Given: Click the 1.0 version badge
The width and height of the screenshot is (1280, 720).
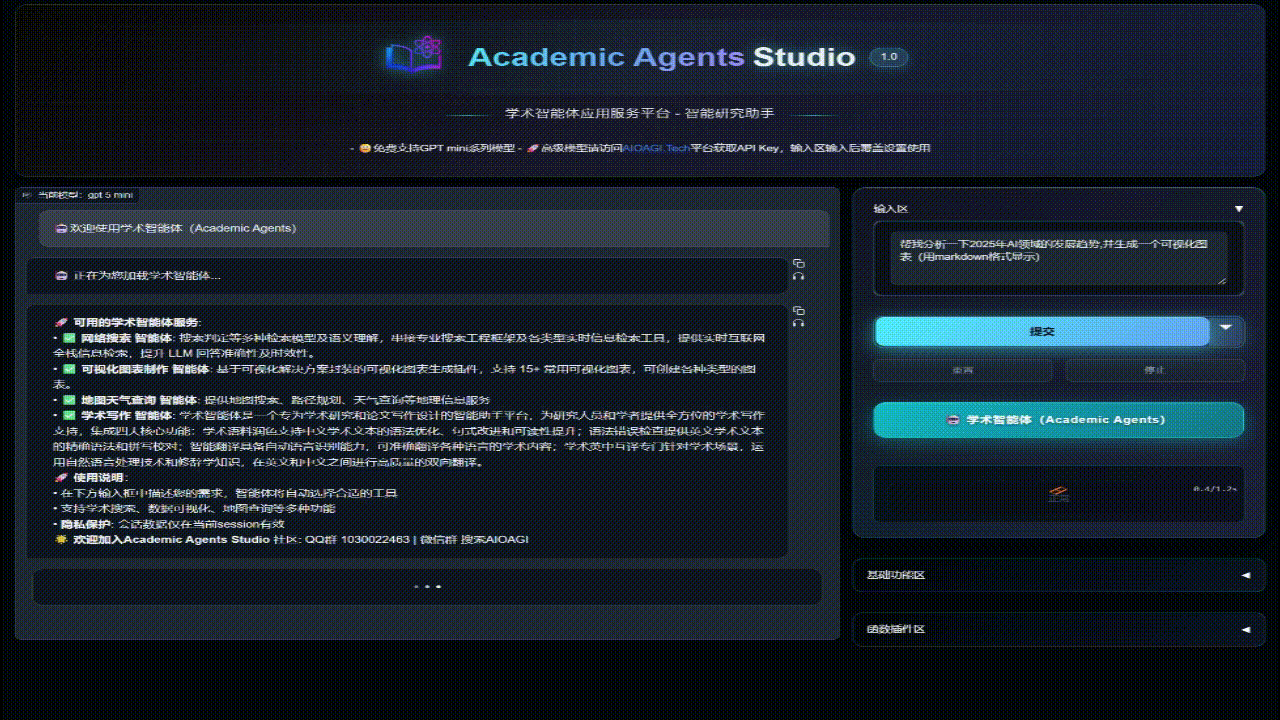Looking at the screenshot, I should coord(888,57).
